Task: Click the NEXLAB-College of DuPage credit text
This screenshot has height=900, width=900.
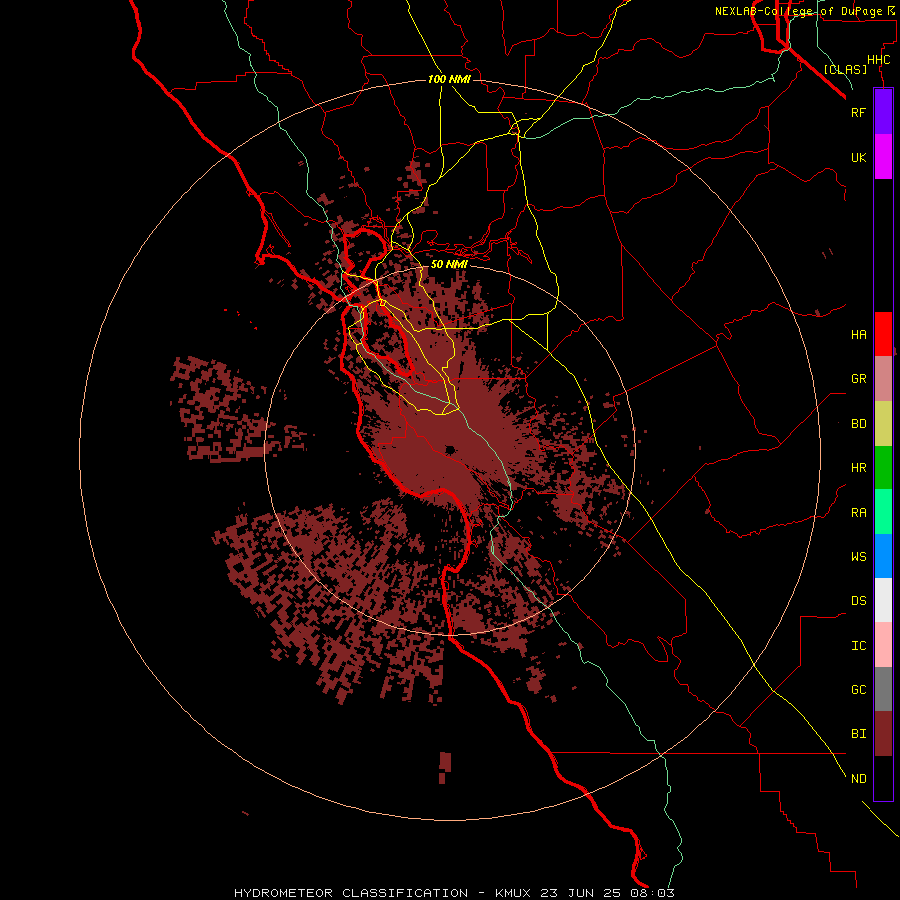Action: click(806, 11)
